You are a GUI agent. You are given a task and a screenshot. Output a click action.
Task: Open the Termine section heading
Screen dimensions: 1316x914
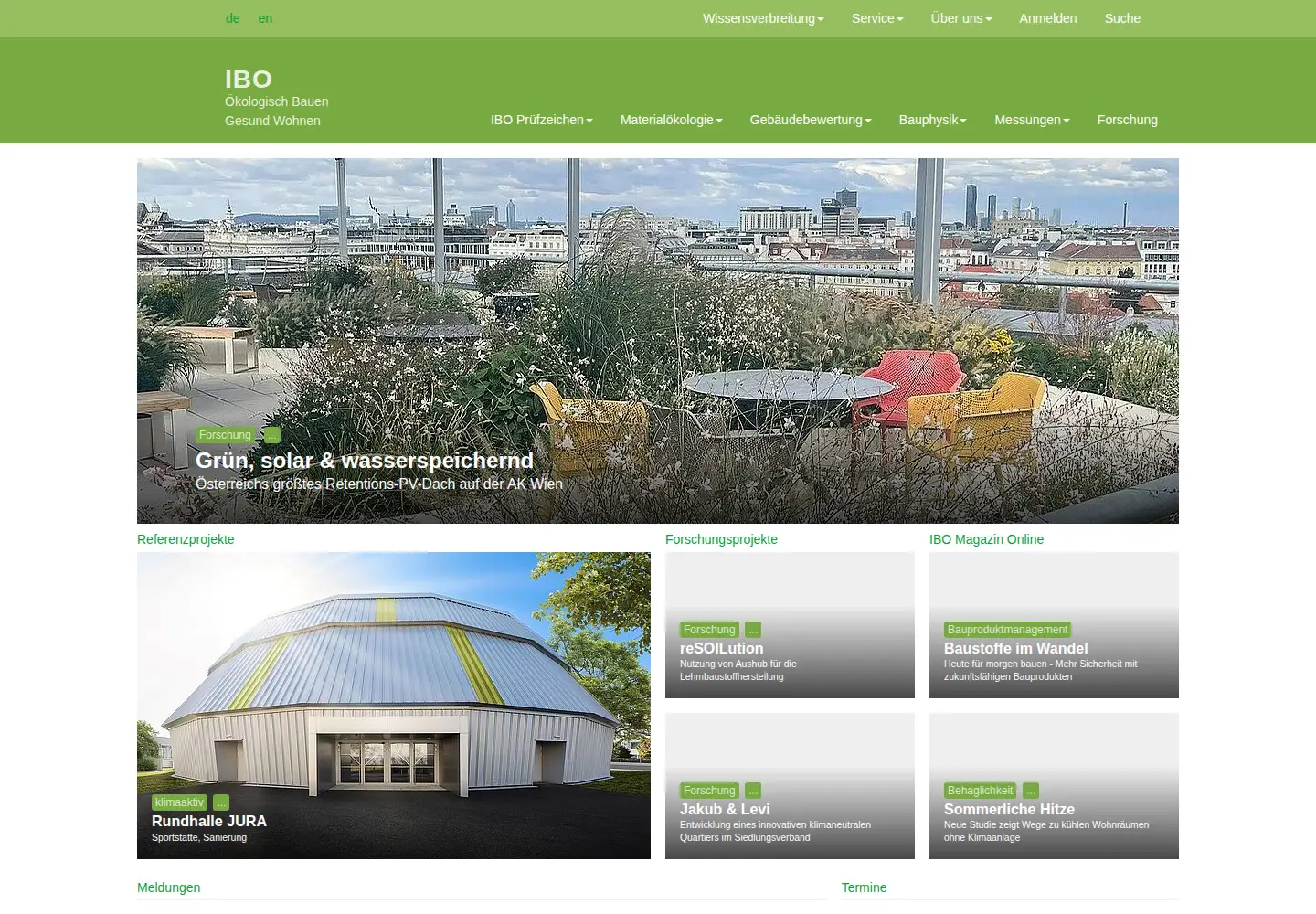coord(864,887)
